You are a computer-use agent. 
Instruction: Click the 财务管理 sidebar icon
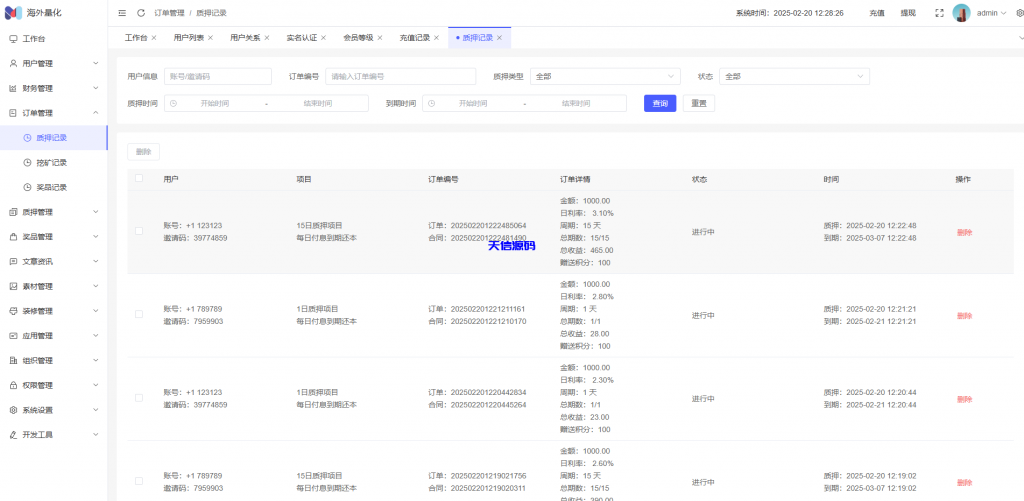[x=13, y=88]
